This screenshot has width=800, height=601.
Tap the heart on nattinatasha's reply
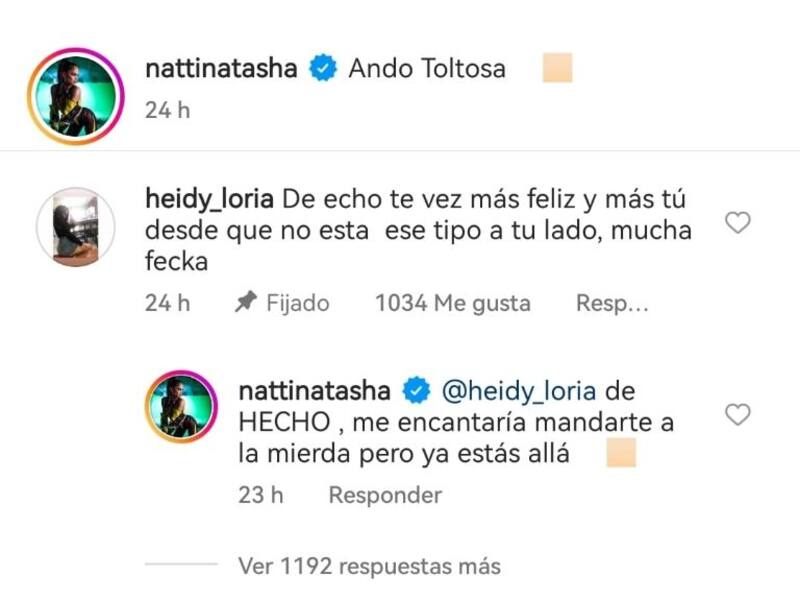pos(737,414)
